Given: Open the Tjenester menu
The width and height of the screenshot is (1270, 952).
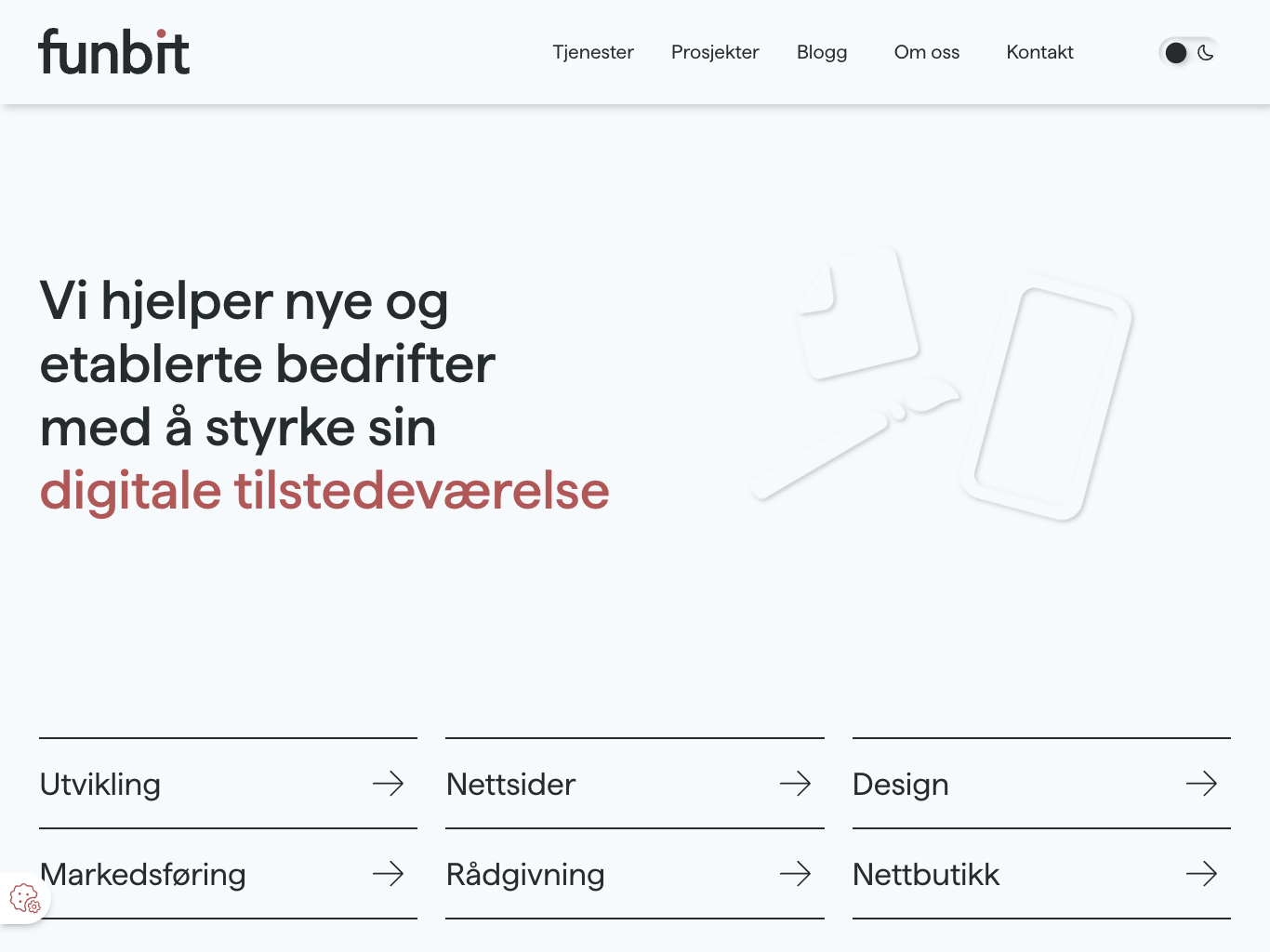Looking at the screenshot, I should pyautogui.click(x=593, y=53).
